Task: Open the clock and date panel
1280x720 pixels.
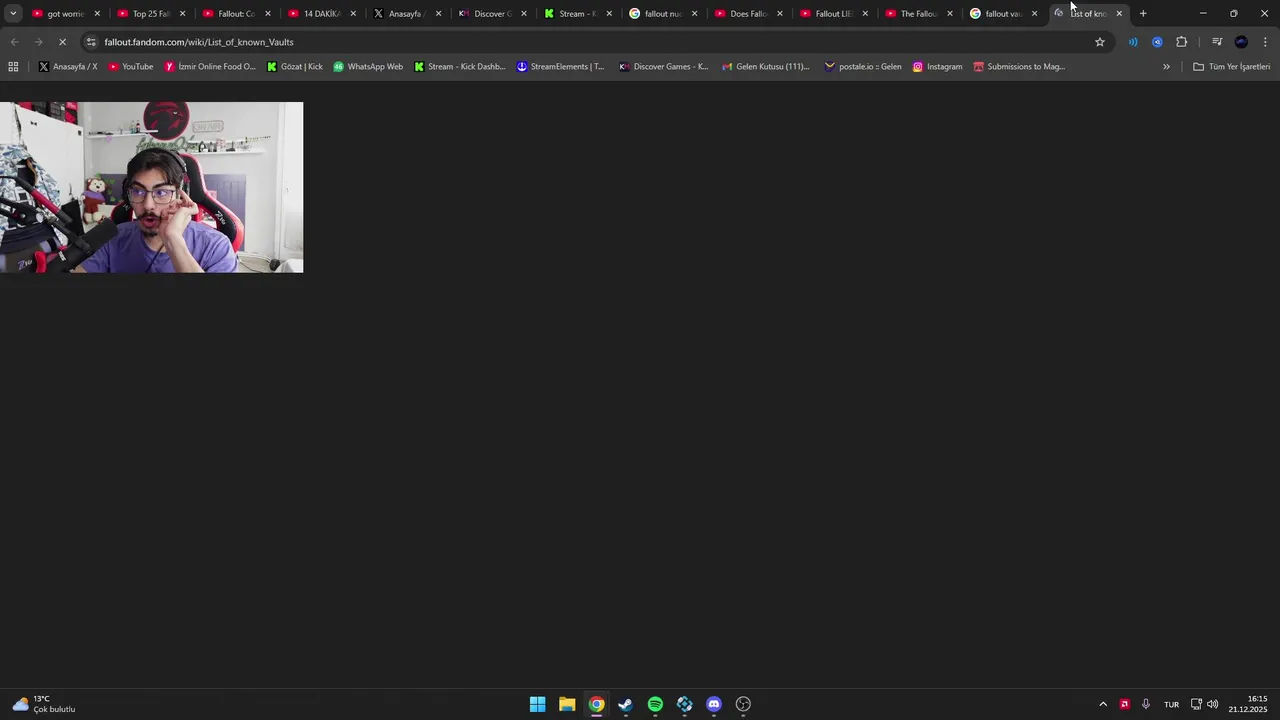Action: pyautogui.click(x=1248, y=704)
